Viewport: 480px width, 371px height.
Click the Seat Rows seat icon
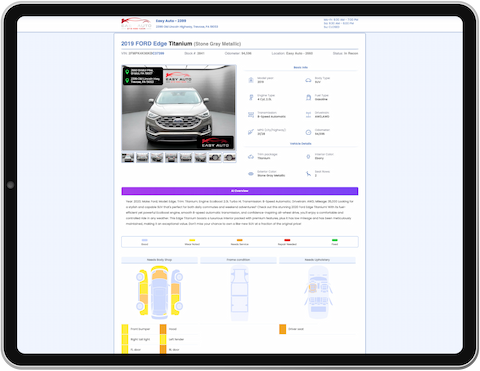pos(308,174)
